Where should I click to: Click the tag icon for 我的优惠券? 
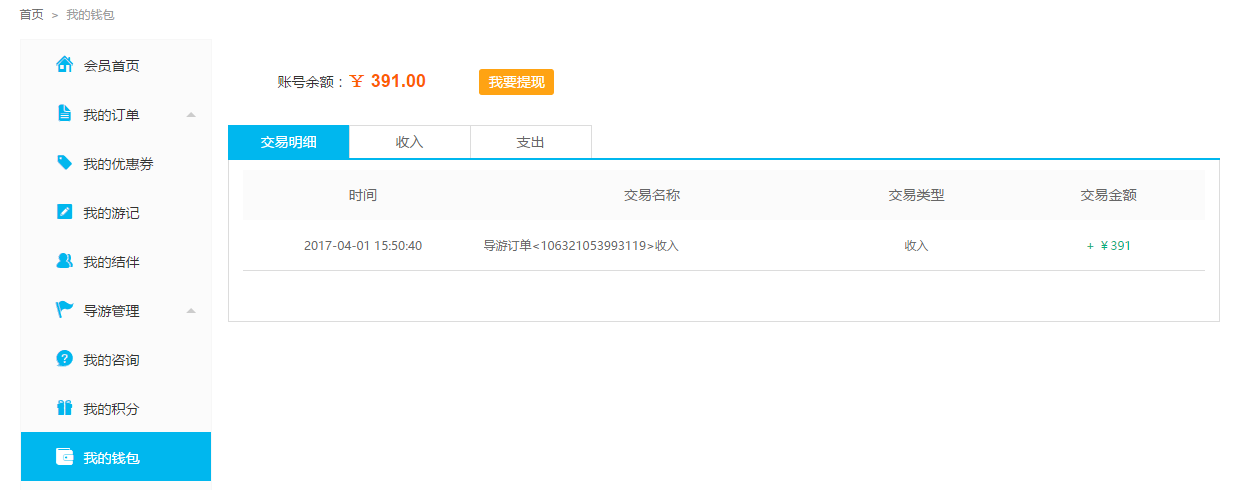(x=64, y=163)
